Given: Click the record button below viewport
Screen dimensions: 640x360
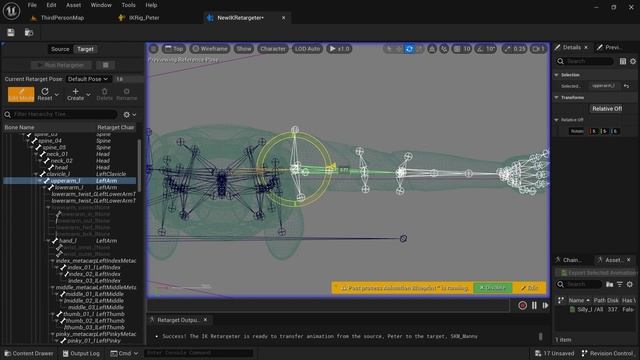Looking at the screenshot, I should click(522, 305).
